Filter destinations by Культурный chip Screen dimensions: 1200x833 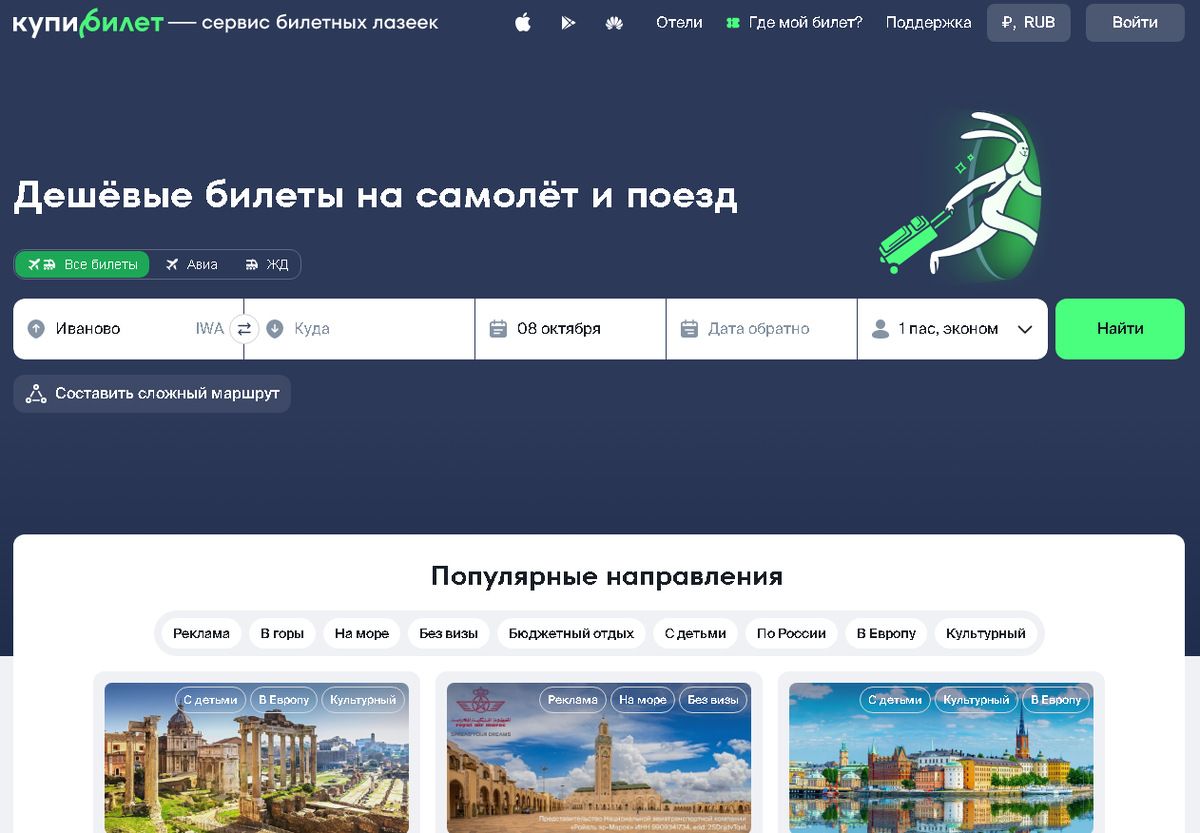pyautogui.click(x=986, y=633)
